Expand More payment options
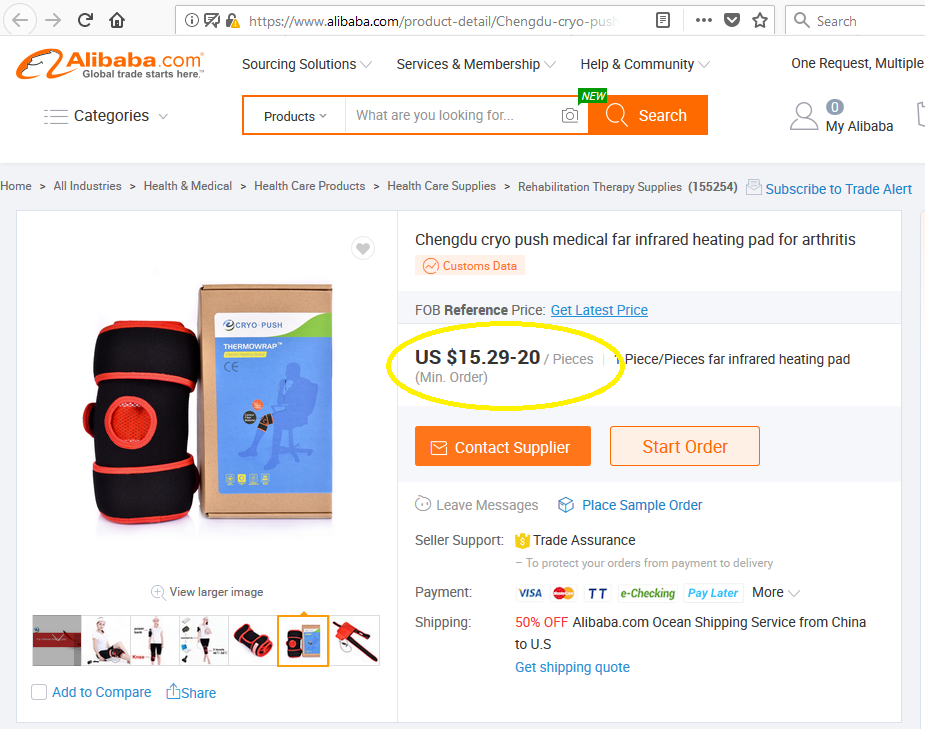This screenshot has height=730, width=925. click(776, 592)
